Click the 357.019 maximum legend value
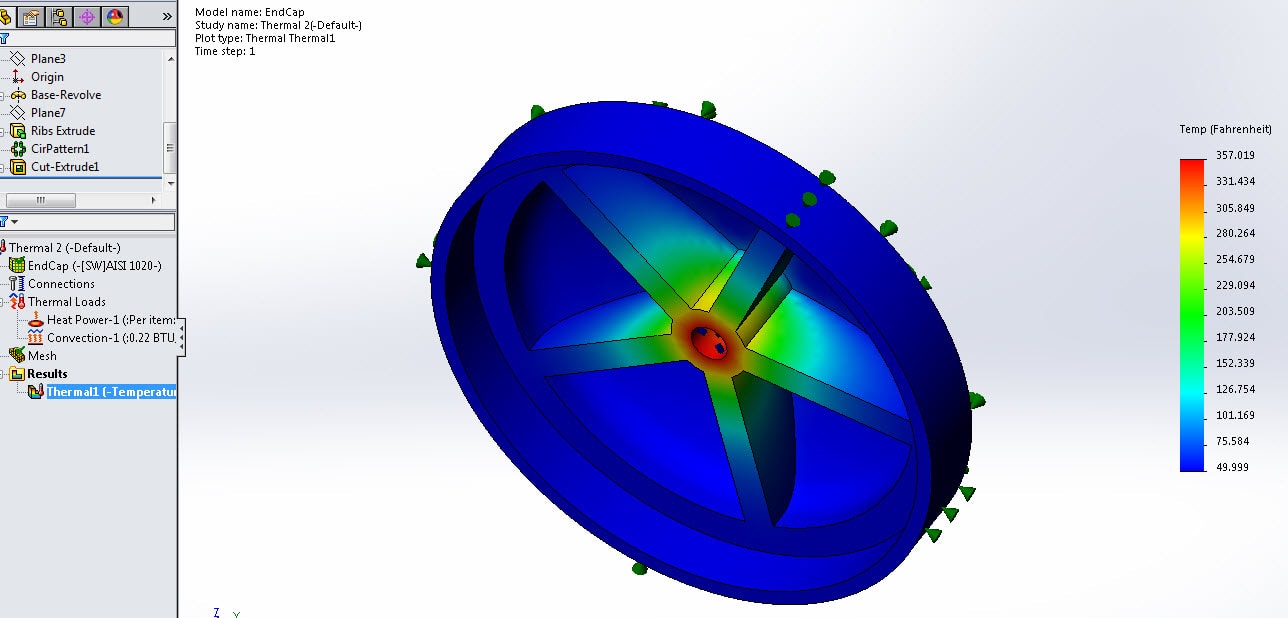The height and width of the screenshot is (618, 1288). click(1234, 156)
